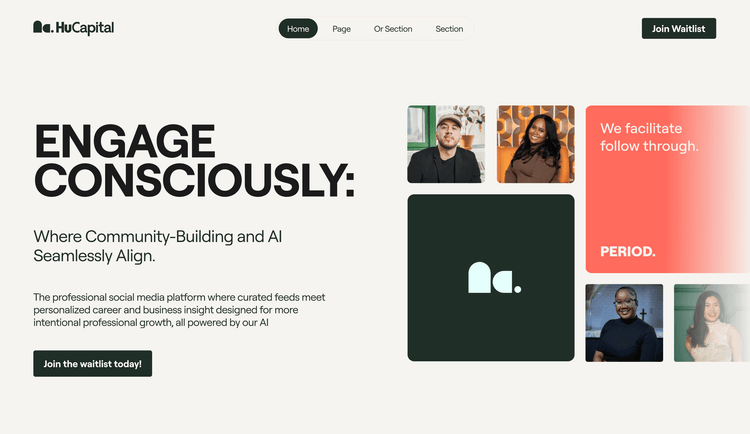
Task: Open the Section nav item
Action: pos(449,29)
